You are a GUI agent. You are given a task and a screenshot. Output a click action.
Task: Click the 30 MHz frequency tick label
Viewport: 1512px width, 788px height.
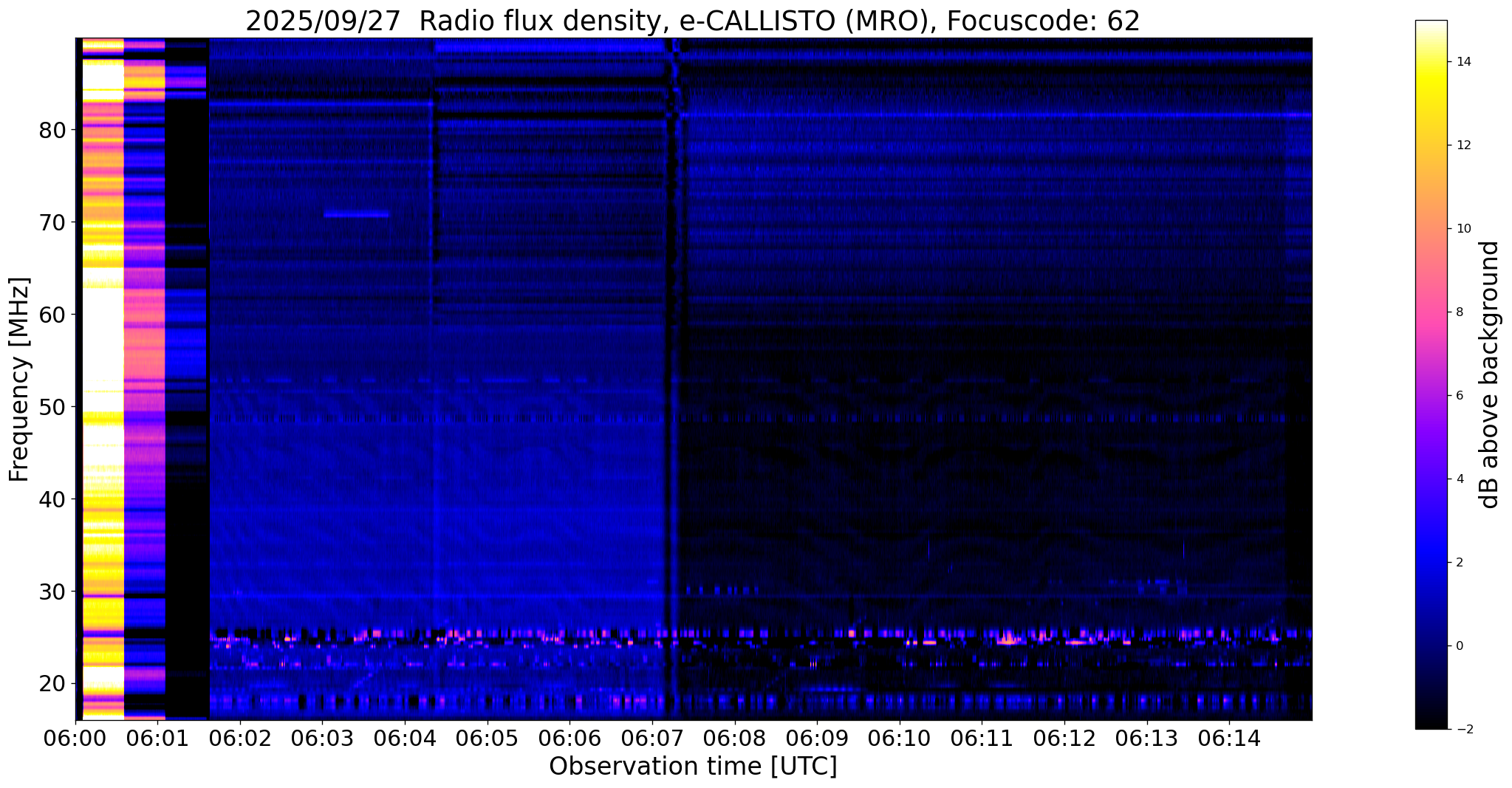click(x=52, y=592)
